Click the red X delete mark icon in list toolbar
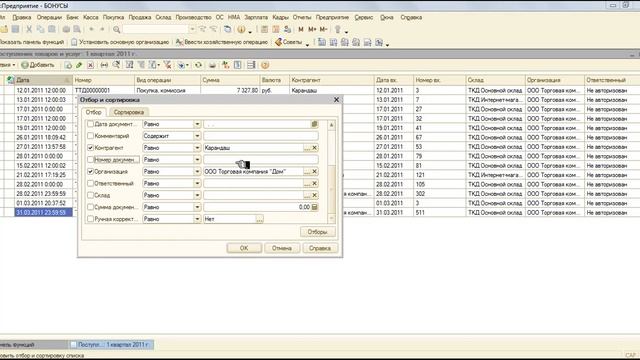 [x=91, y=65]
